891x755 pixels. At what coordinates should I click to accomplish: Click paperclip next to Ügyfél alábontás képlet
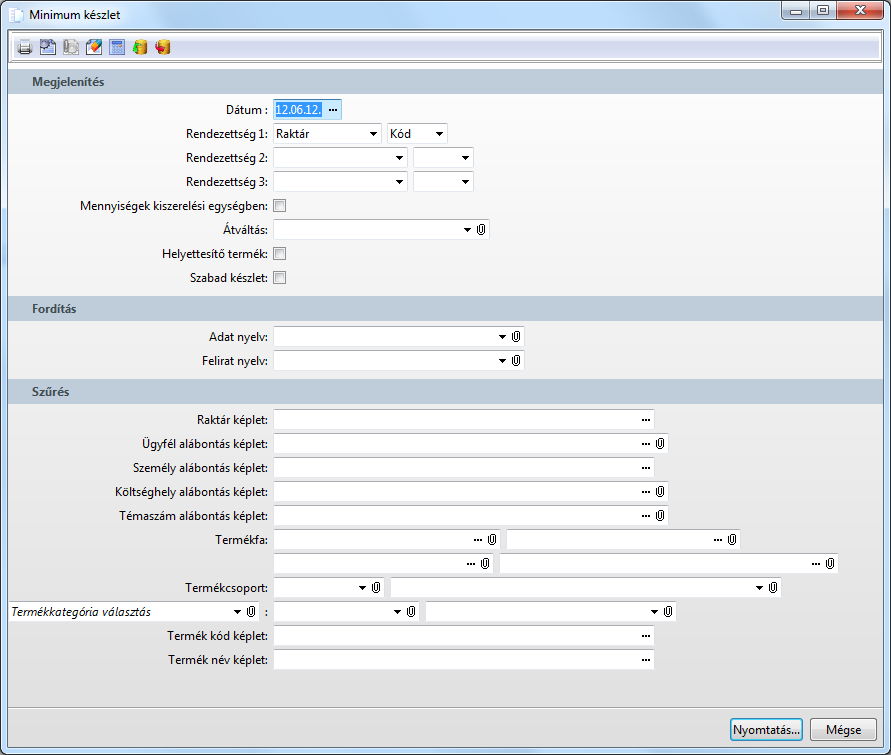tap(660, 443)
